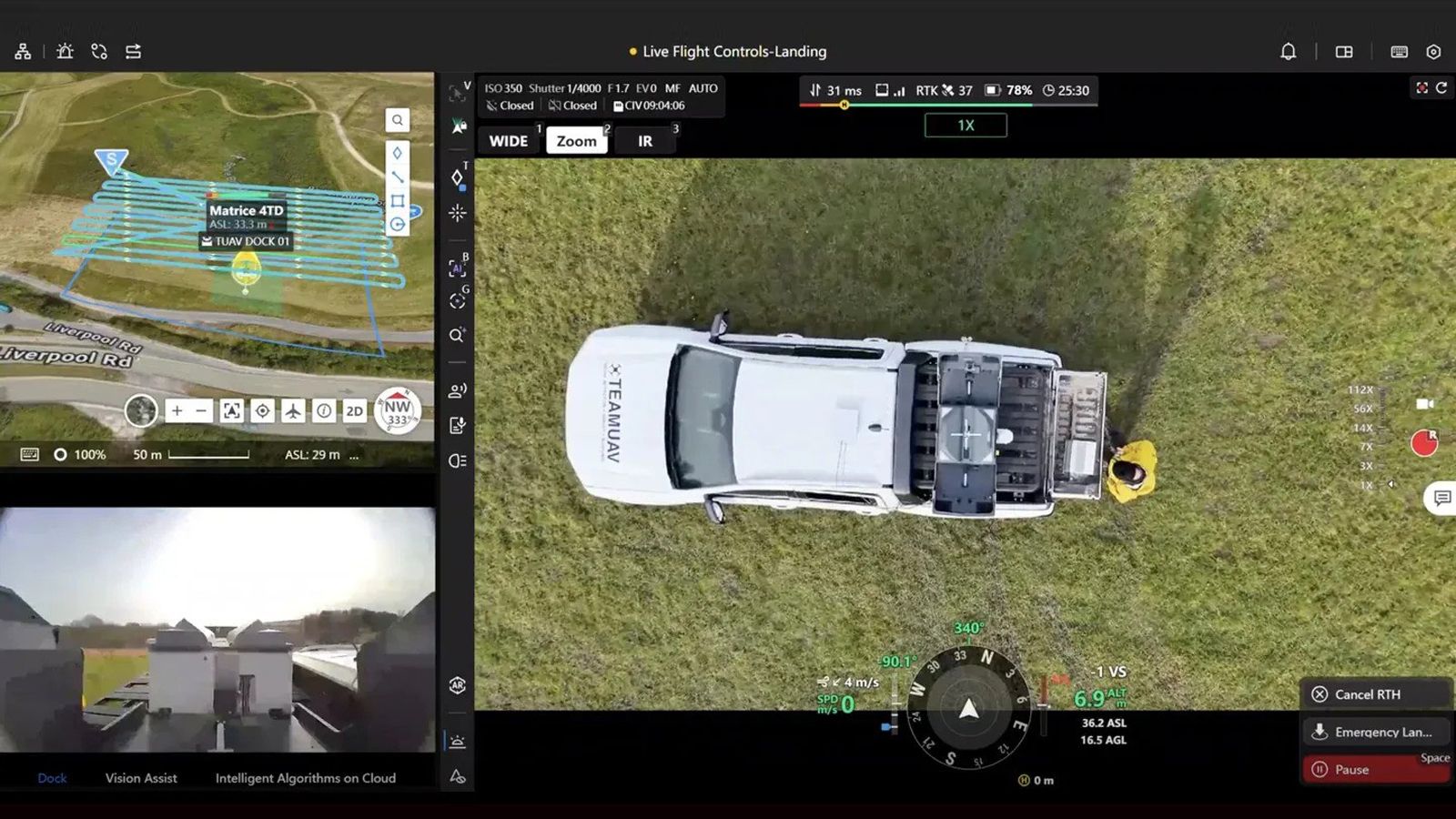This screenshot has height=819, width=1456.
Task: Select the Dock tab
Action: [52, 778]
